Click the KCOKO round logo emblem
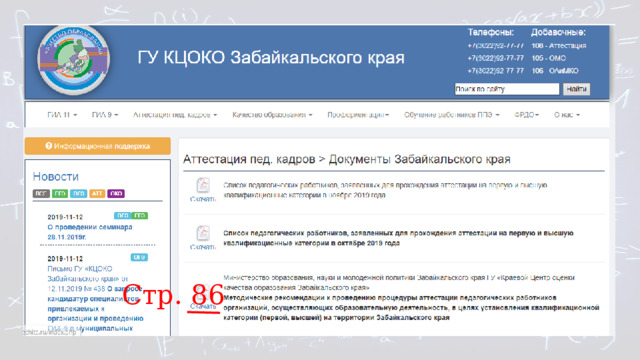640x360 pixels. [x=73, y=60]
